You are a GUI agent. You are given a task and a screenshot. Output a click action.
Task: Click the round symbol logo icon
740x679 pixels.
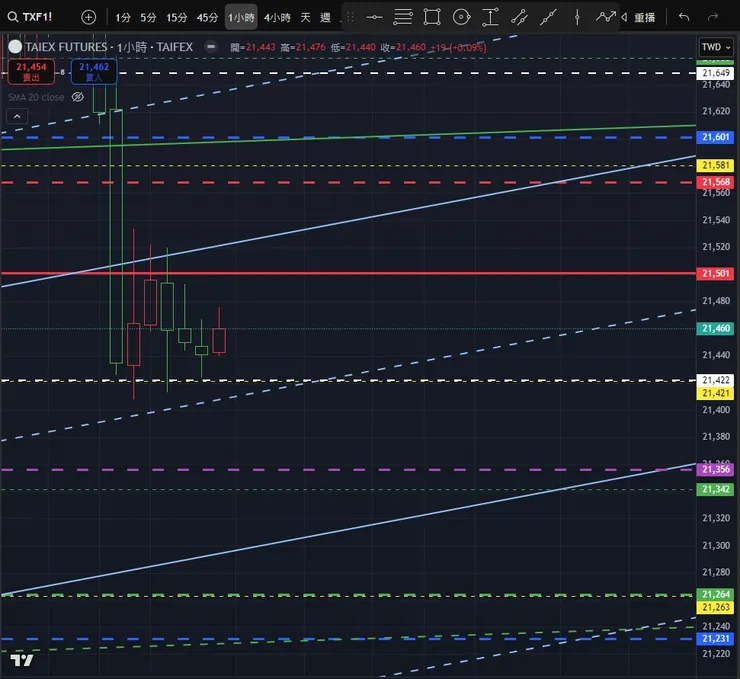[15, 47]
